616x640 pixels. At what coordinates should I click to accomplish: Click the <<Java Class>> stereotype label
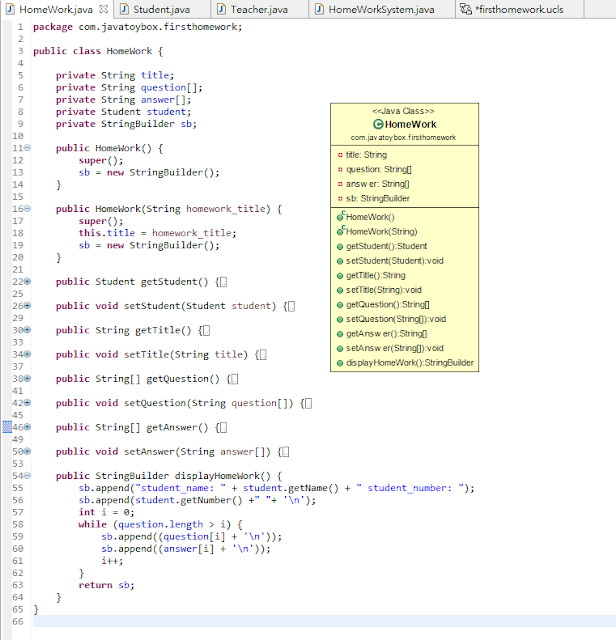(x=403, y=111)
